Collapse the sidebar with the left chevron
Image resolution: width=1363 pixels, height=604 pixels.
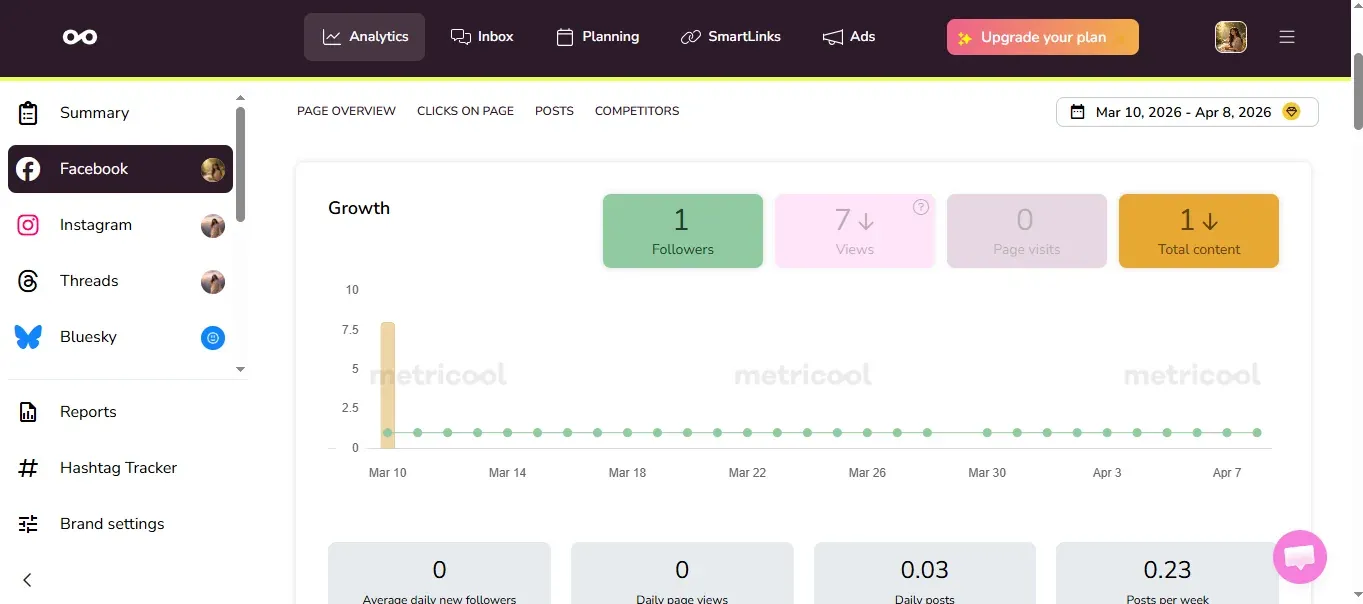pyautogui.click(x=27, y=580)
